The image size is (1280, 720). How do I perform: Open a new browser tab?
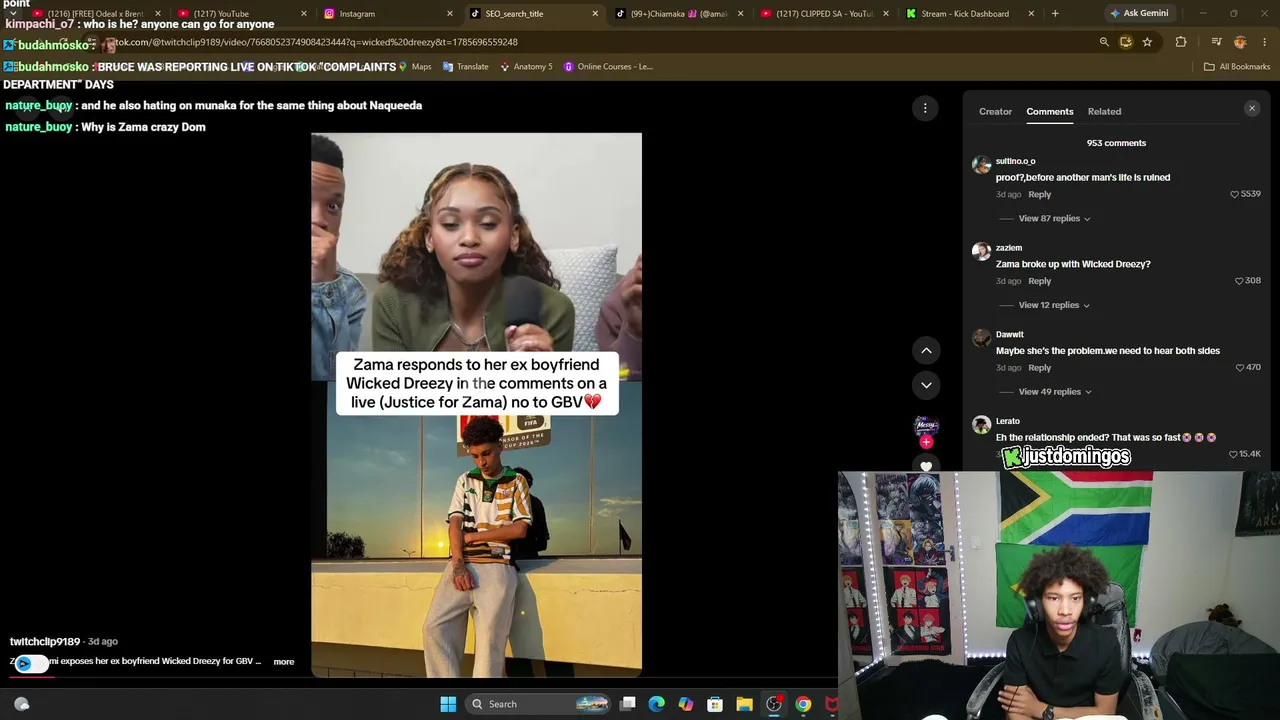tap(1055, 14)
